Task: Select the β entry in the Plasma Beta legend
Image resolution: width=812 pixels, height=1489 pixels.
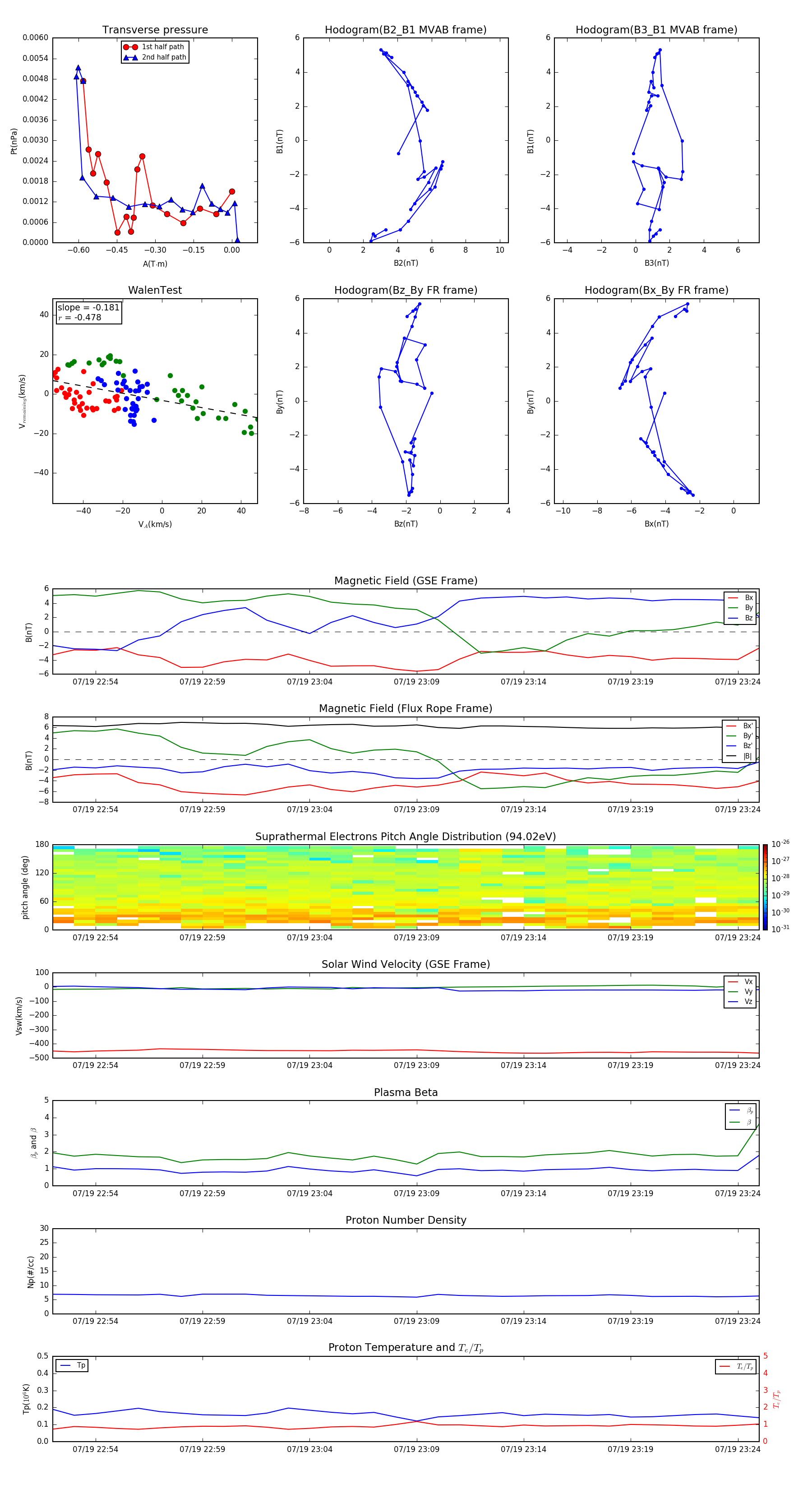Action: coord(741,1122)
